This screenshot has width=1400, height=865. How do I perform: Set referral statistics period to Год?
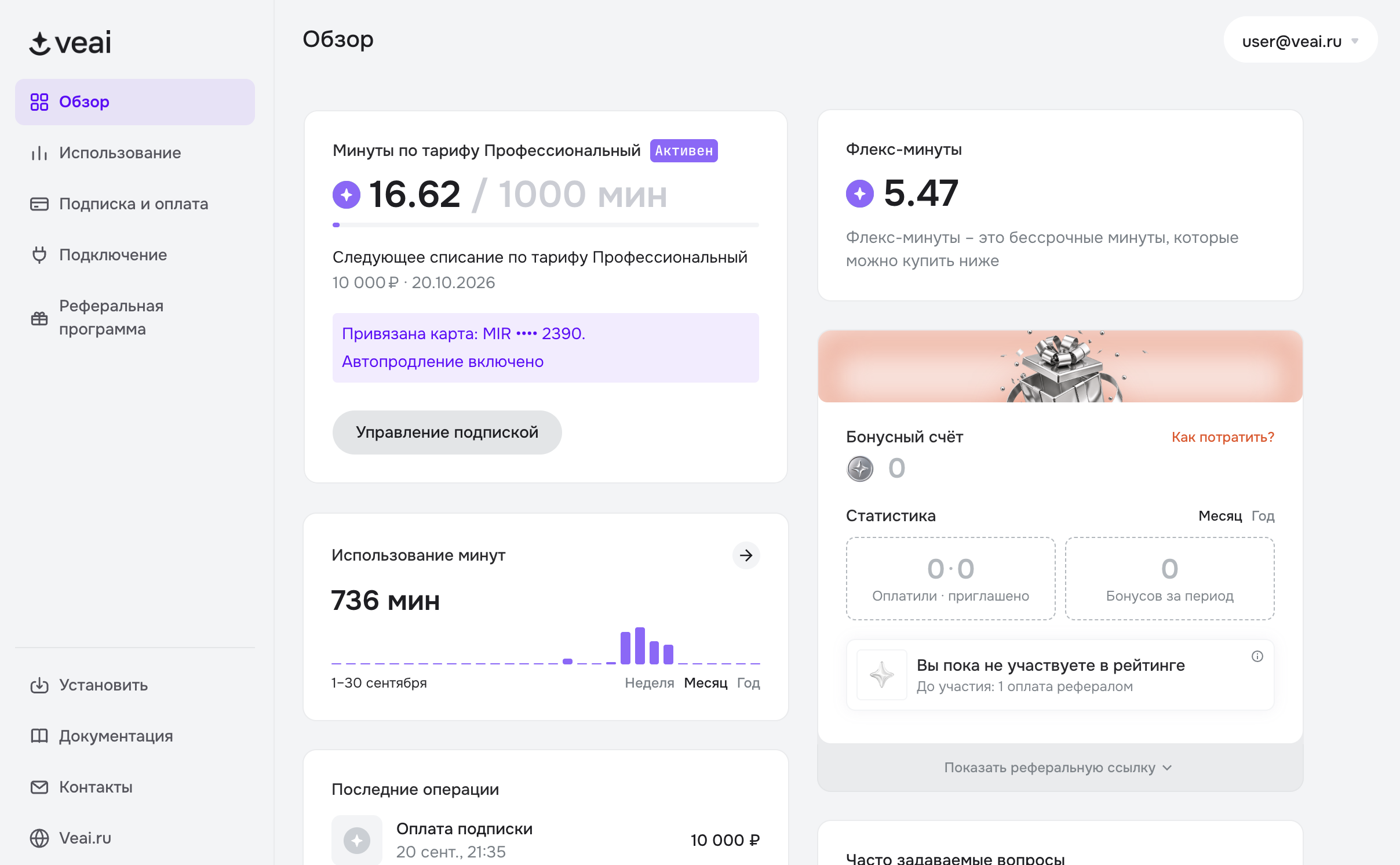(x=1263, y=516)
